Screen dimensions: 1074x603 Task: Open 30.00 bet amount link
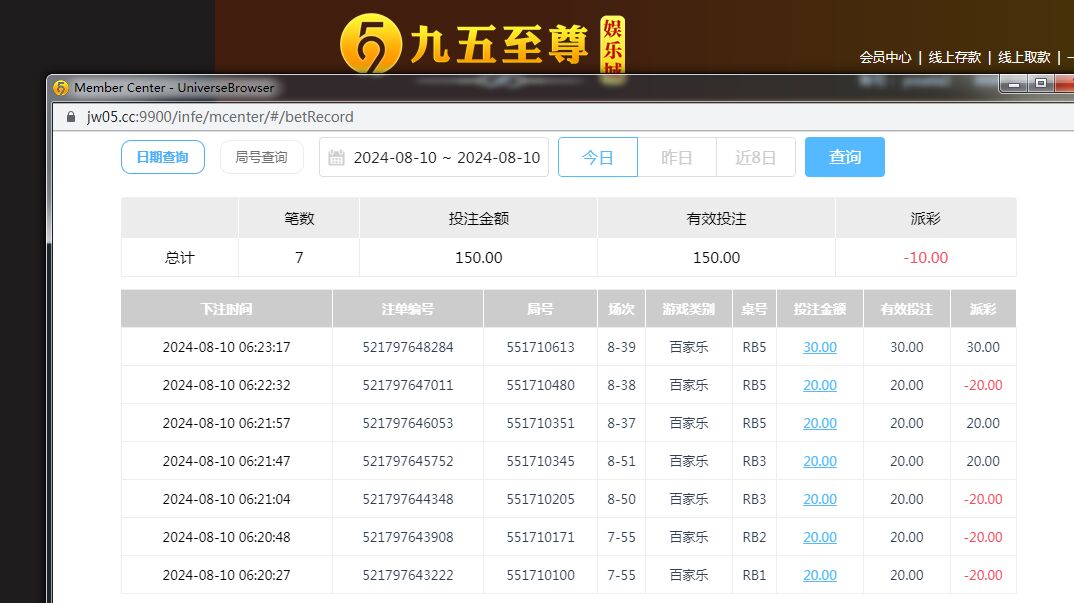(820, 347)
